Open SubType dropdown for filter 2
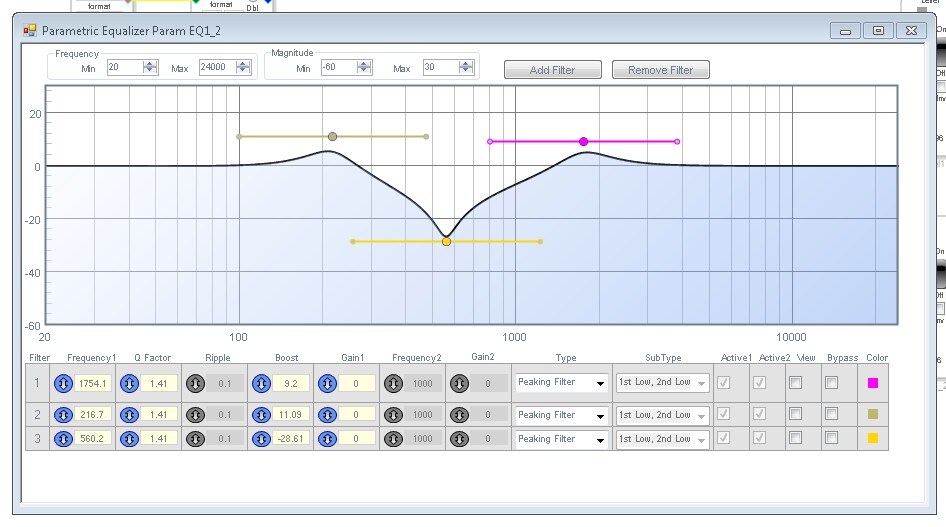Image resolution: width=946 pixels, height=527 pixels. point(662,415)
